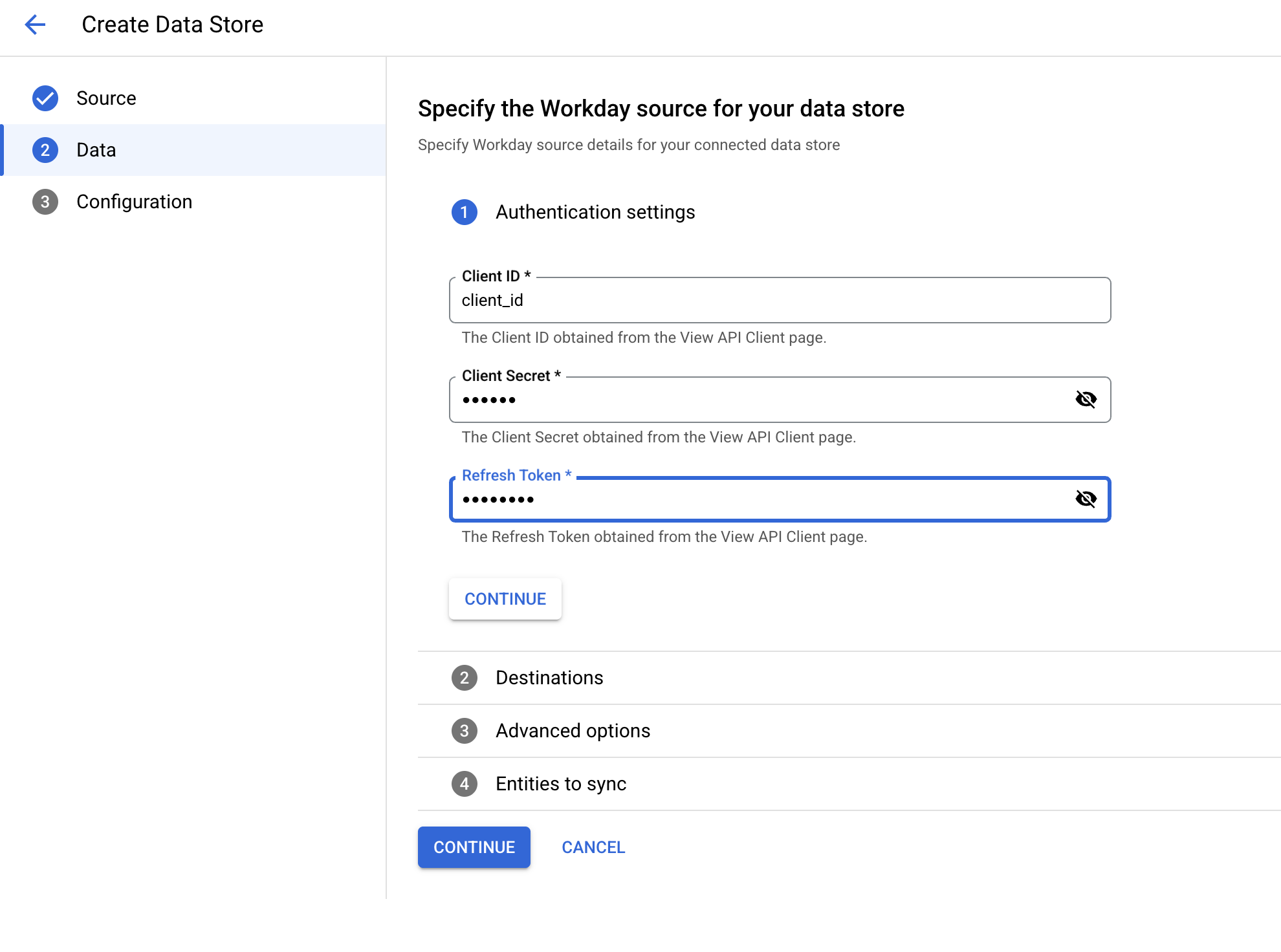The image size is (1281, 952).
Task: Click 'The Refresh Token obtained from the View API Client page.' text
Action: point(664,537)
